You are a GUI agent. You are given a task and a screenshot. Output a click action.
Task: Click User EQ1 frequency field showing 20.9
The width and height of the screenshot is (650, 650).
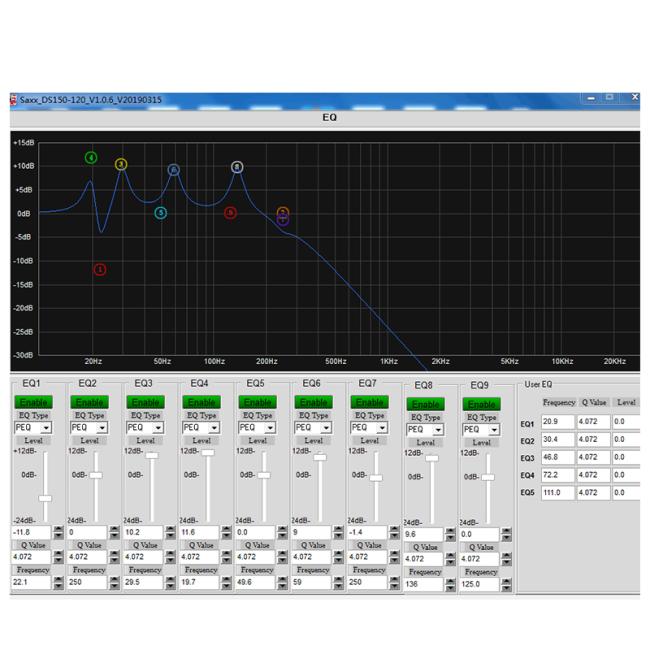[558, 423]
